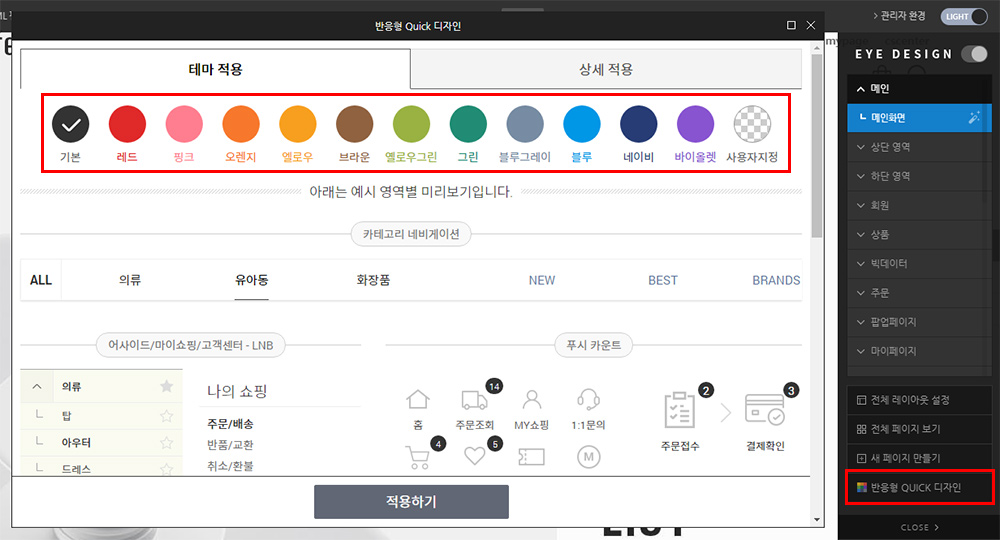This screenshot has width=1000, height=540.
Task: Click the coupon ticket icon
Action: tap(531, 456)
